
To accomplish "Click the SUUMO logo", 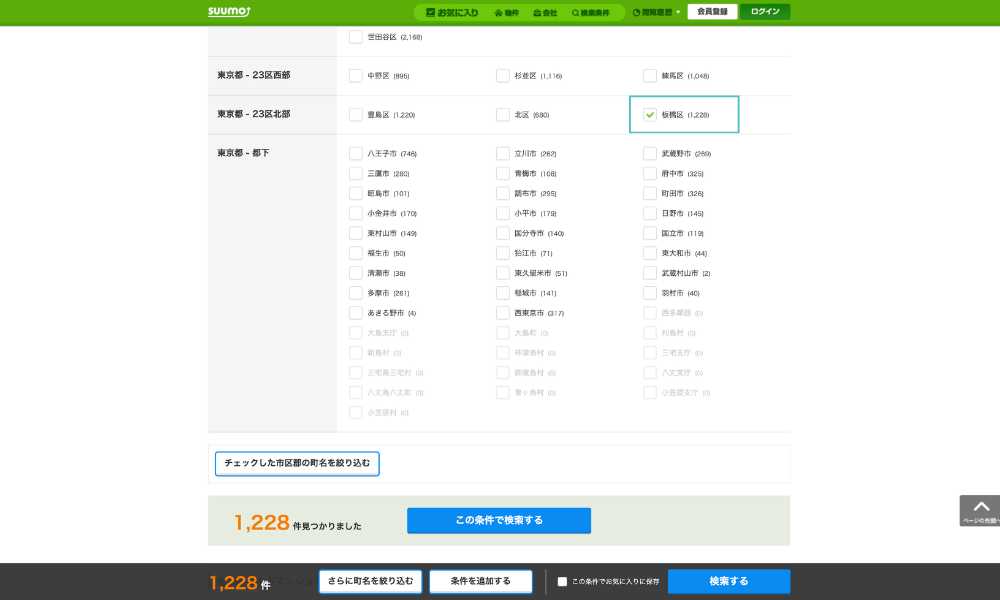I will [229, 11].
